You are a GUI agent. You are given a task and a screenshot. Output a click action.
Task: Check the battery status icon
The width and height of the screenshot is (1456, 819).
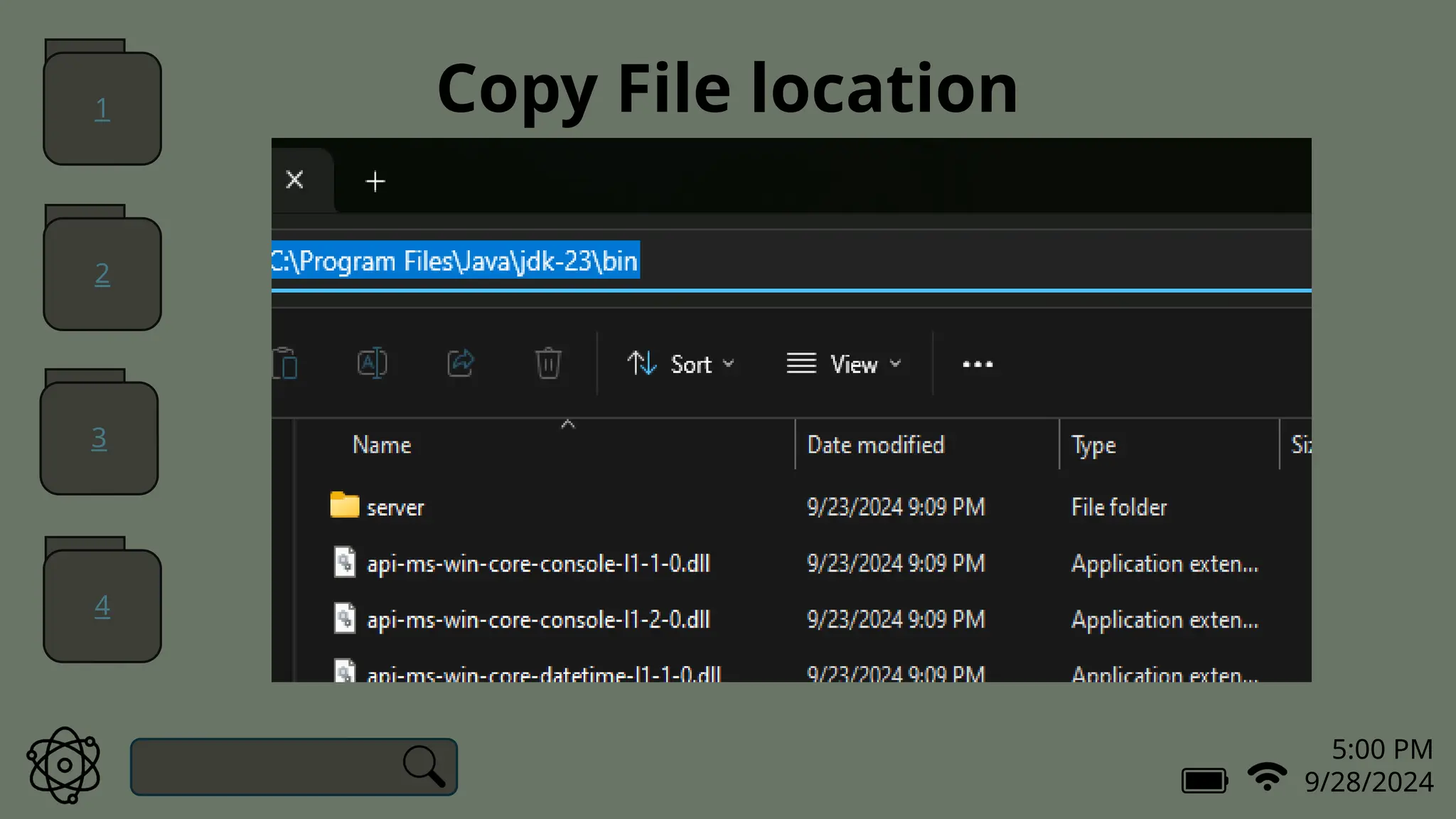click(1205, 780)
